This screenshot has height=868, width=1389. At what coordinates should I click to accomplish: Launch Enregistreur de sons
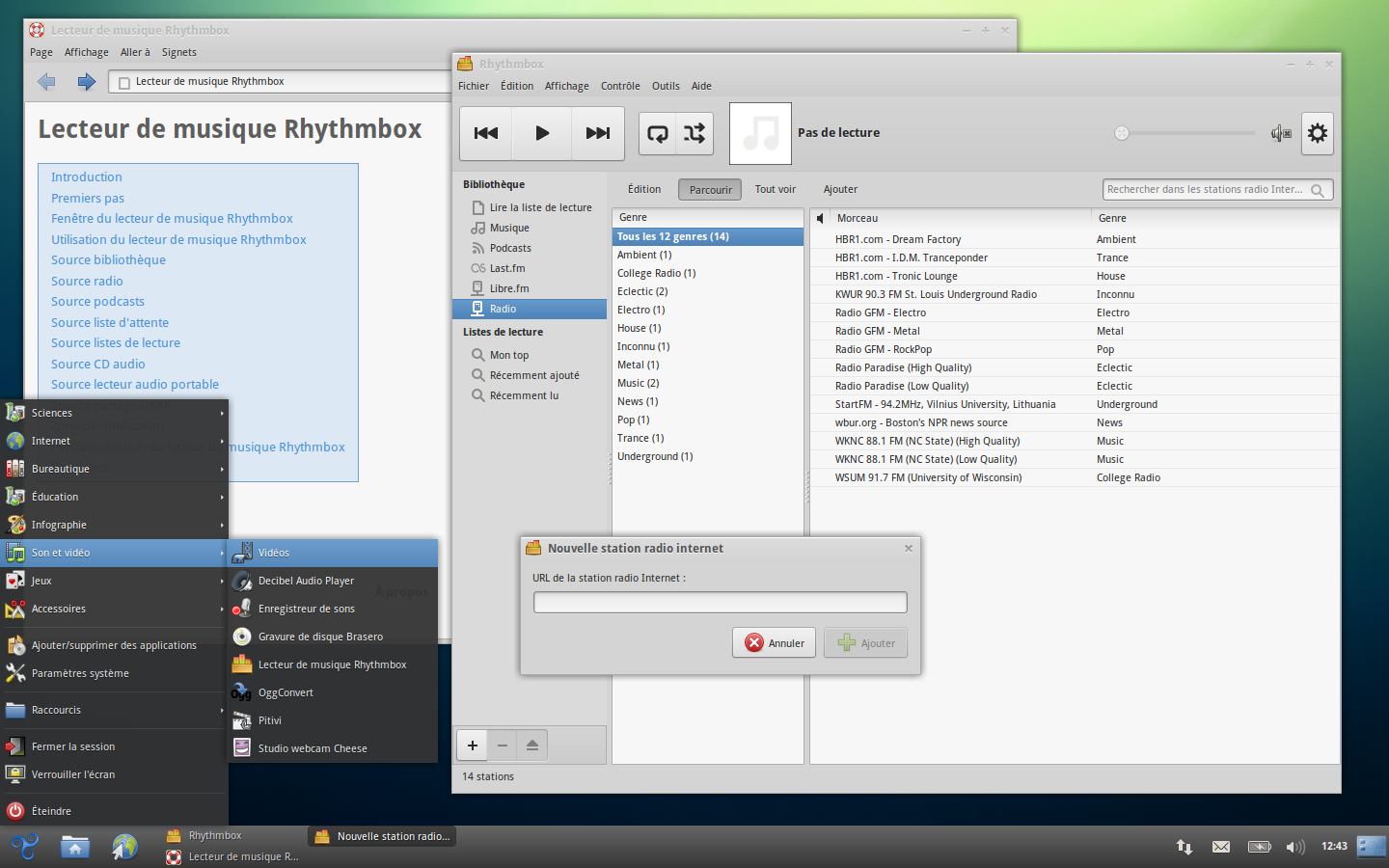pos(333,609)
